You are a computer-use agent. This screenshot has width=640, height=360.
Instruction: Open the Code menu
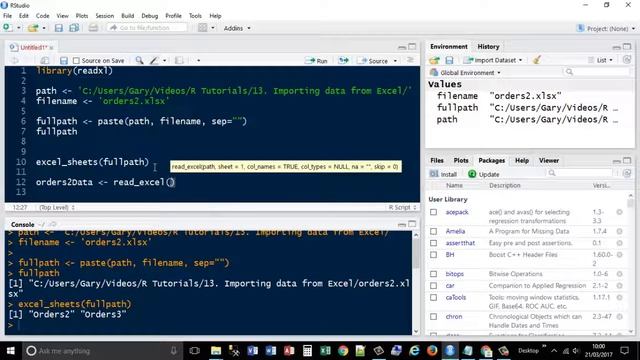(42, 16)
